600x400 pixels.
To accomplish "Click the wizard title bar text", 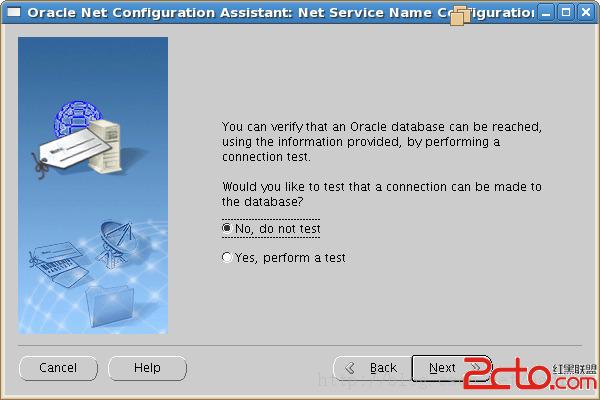I will point(281,13).
